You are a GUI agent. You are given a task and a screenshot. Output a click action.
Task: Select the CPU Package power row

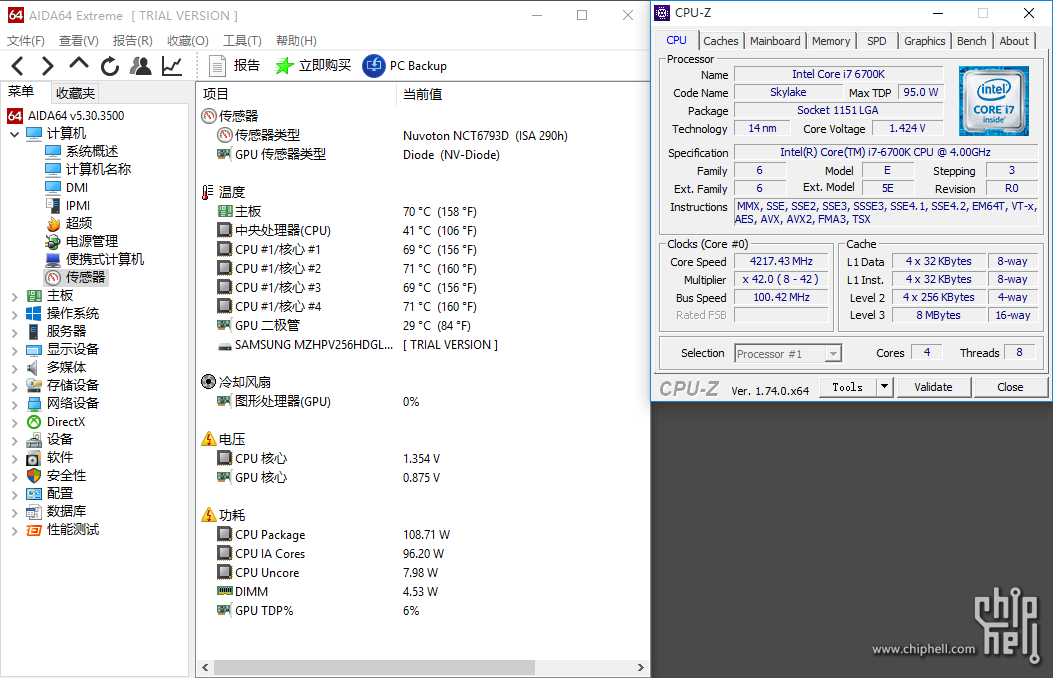point(334,534)
